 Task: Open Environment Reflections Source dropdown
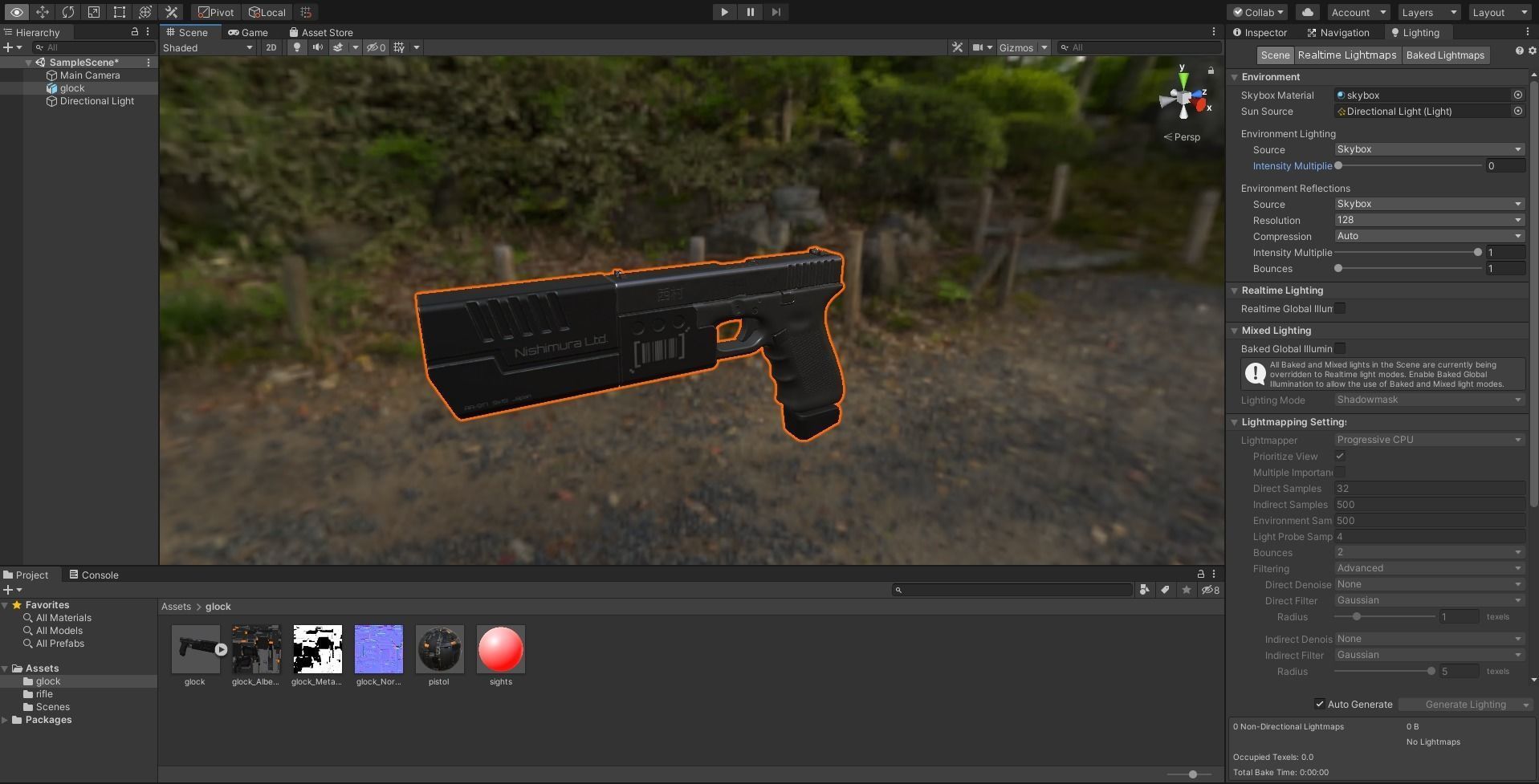[1429, 204]
